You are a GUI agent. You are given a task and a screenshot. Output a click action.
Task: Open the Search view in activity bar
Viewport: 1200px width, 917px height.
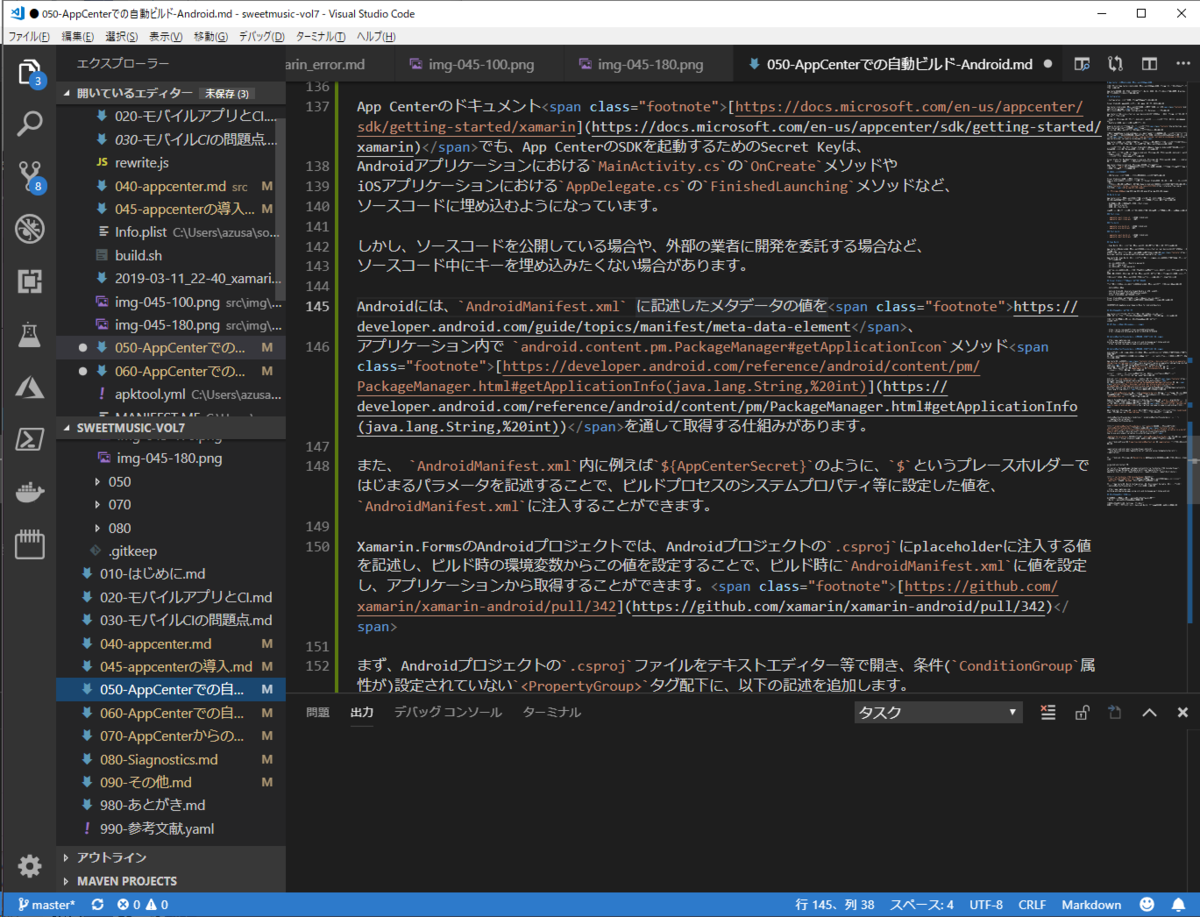(29, 125)
